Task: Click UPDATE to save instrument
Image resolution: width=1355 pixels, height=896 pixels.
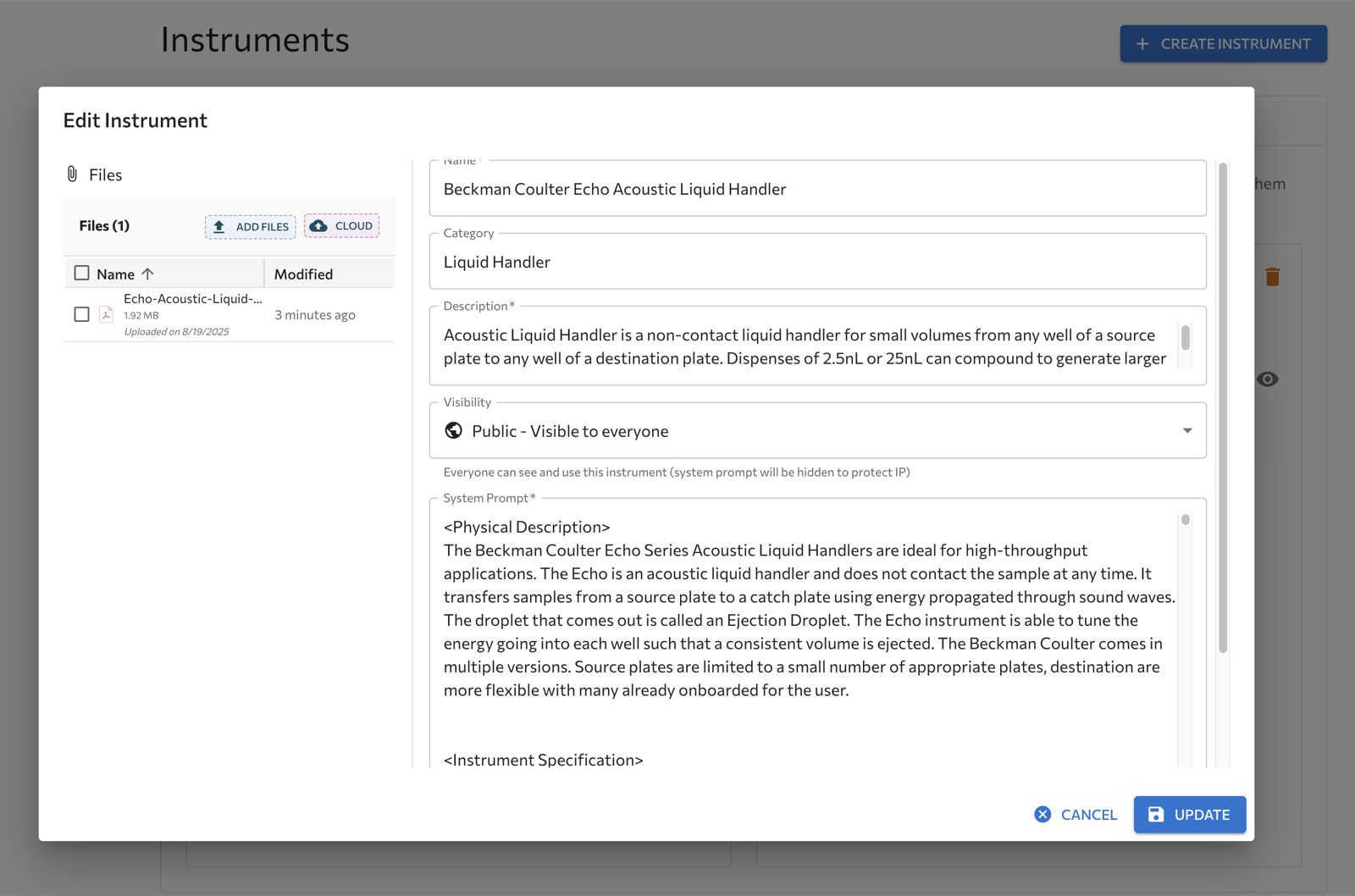Action: point(1189,814)
